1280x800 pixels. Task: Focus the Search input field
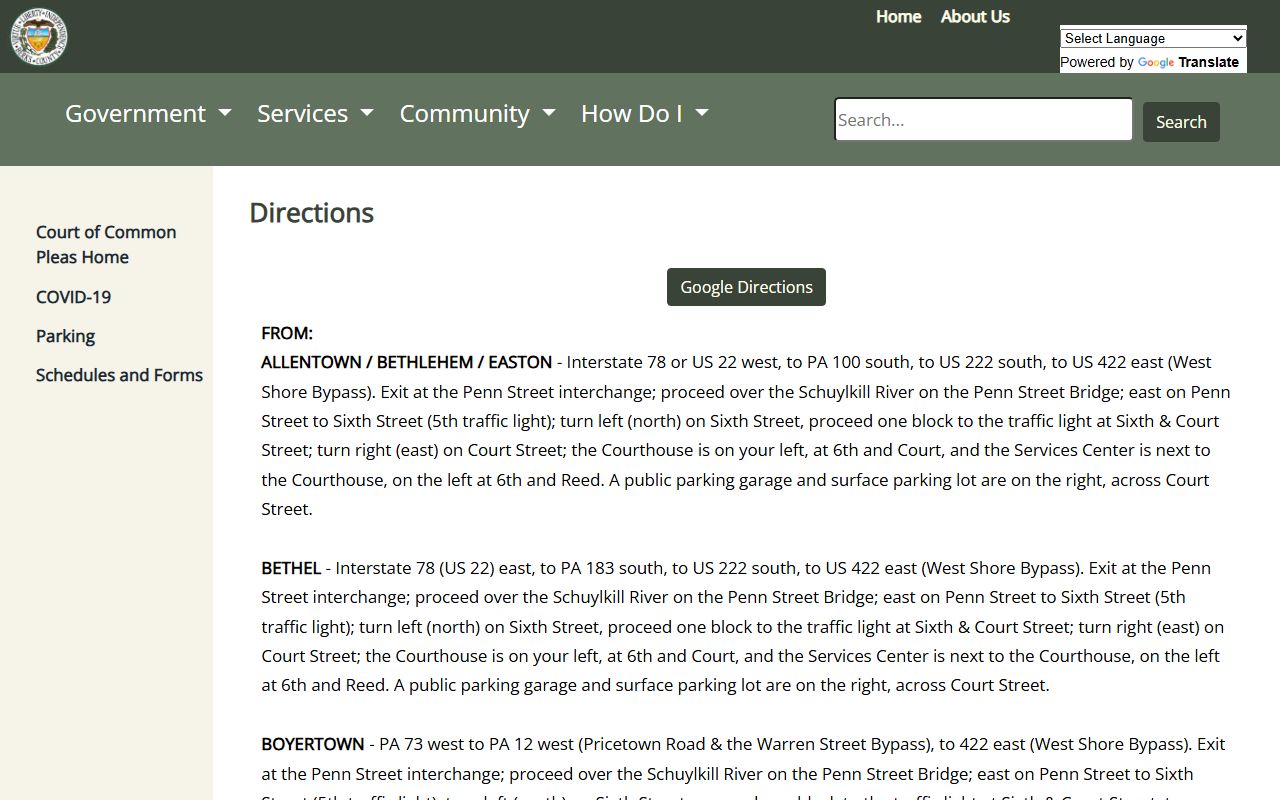(x=983, y=120)
